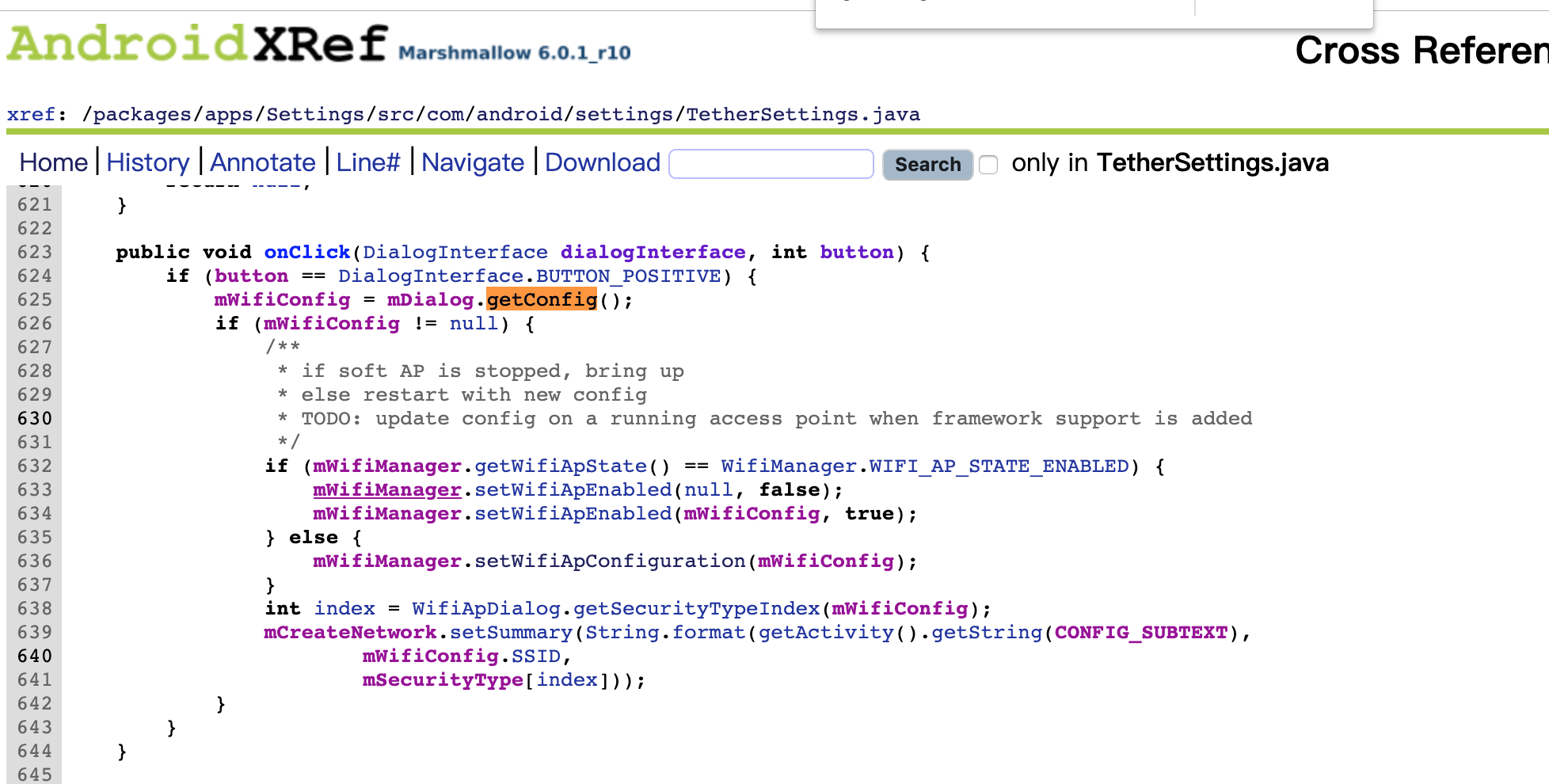Click line number 625
Viewport: 1549px width, 784px height.
click(35, 299)
